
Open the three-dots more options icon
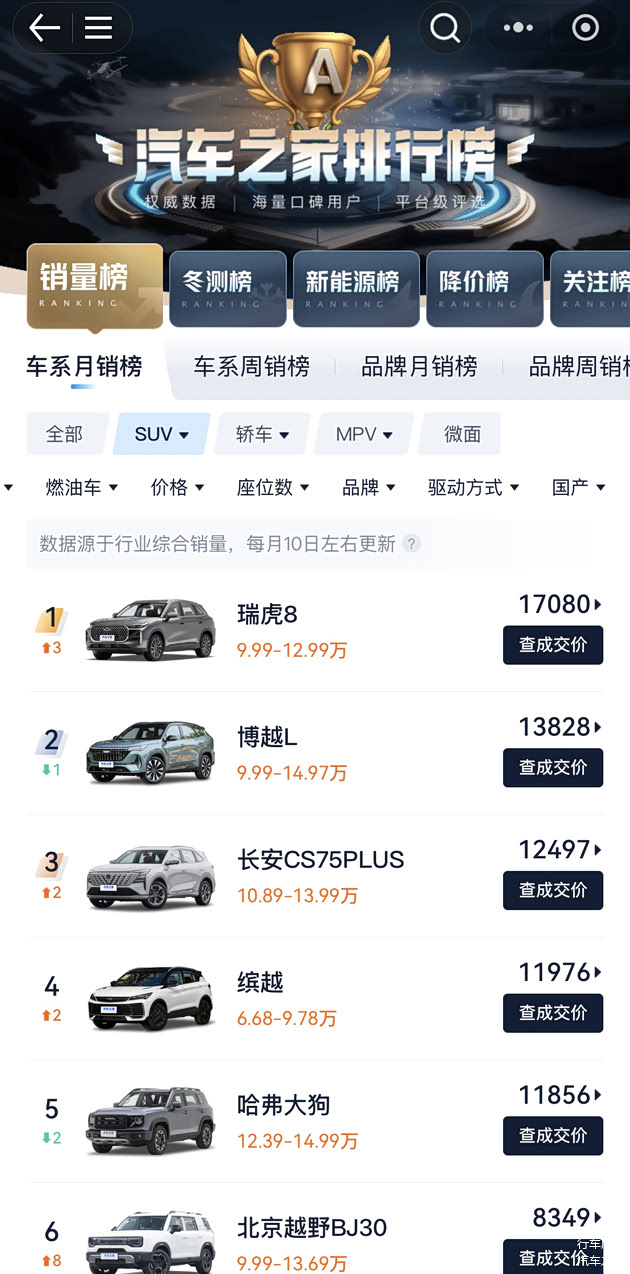[x=518, y=28]
